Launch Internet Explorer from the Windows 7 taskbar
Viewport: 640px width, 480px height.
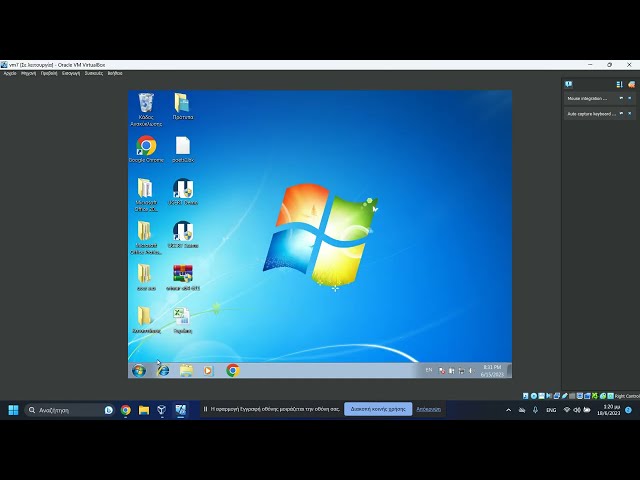163,371
